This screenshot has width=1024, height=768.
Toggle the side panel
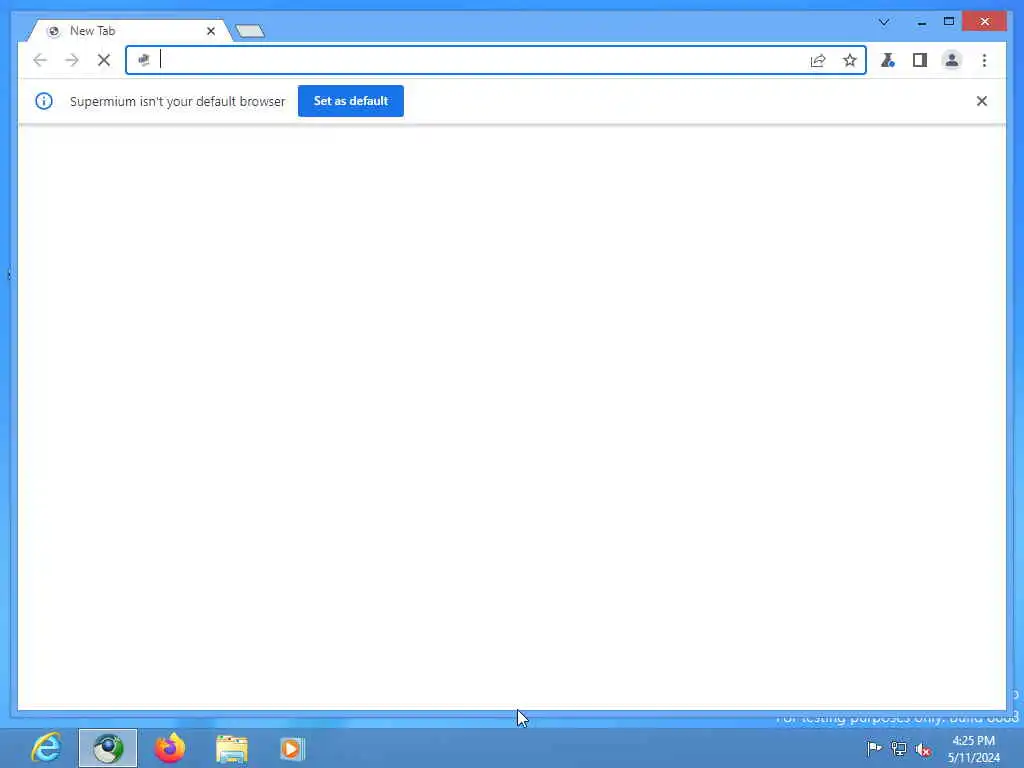pyautogui.click(x=920, y=60)
